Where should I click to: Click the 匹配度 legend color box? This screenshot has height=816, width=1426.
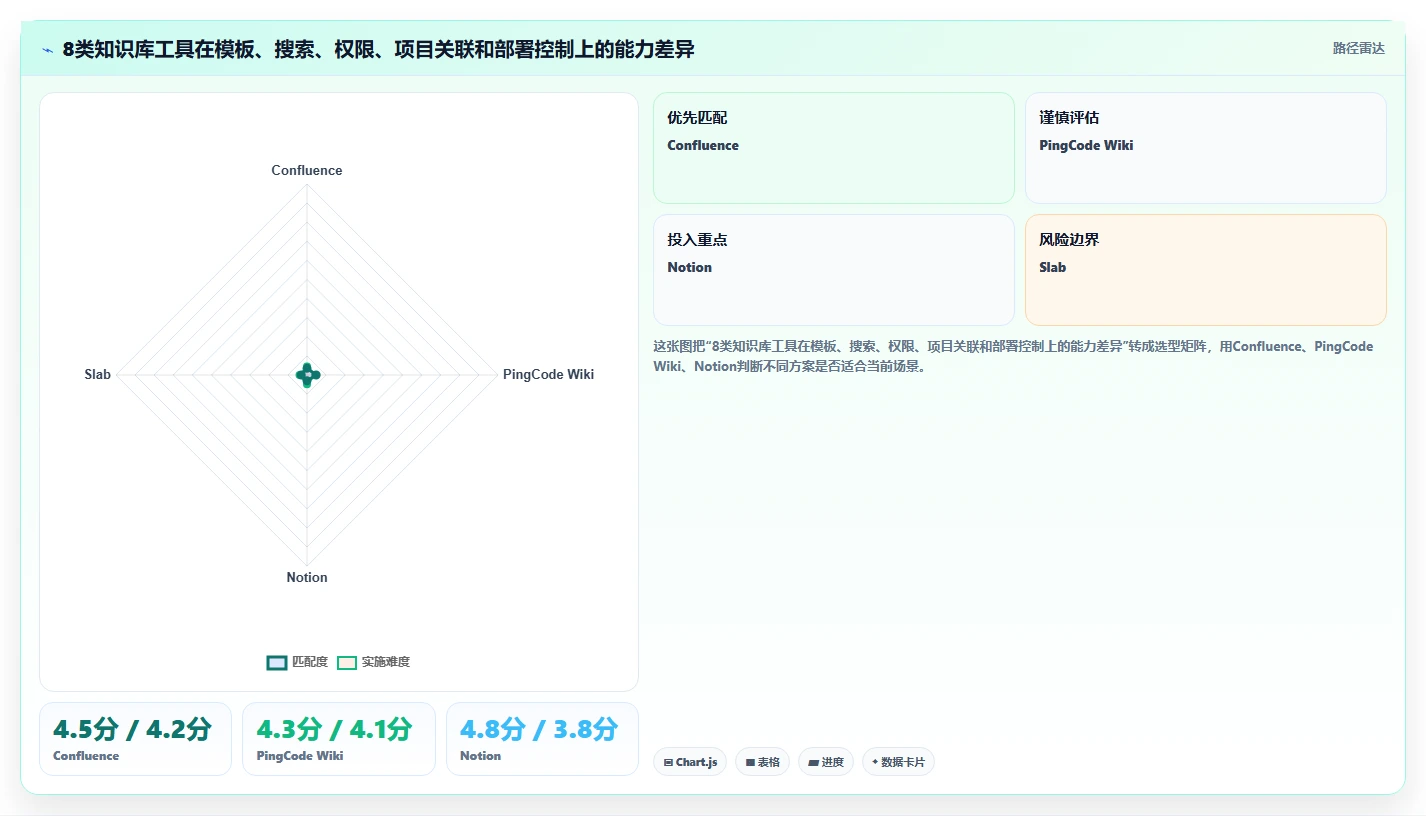point(277,662)
